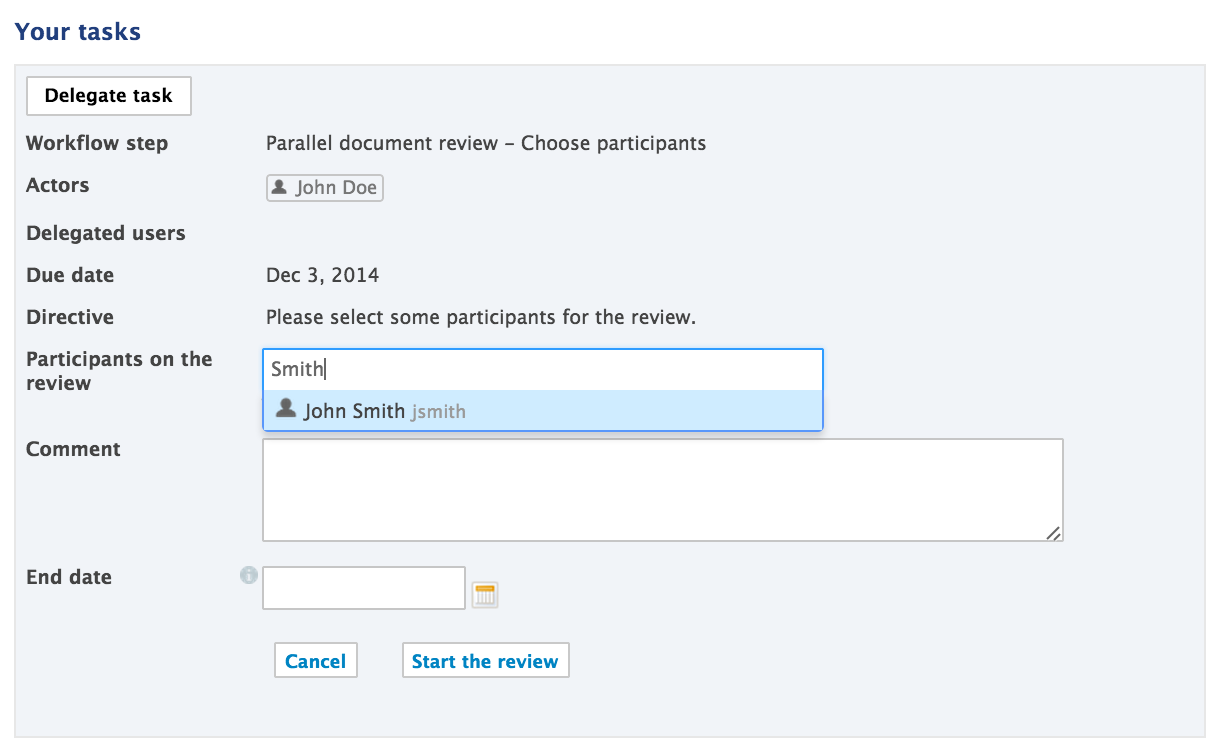
Task: Click the Workflow step description text
Action: click(486, 143)
